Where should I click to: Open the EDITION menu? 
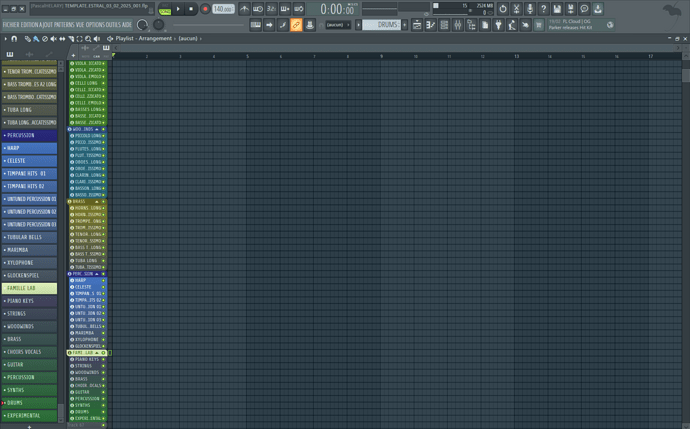(30, 25)
